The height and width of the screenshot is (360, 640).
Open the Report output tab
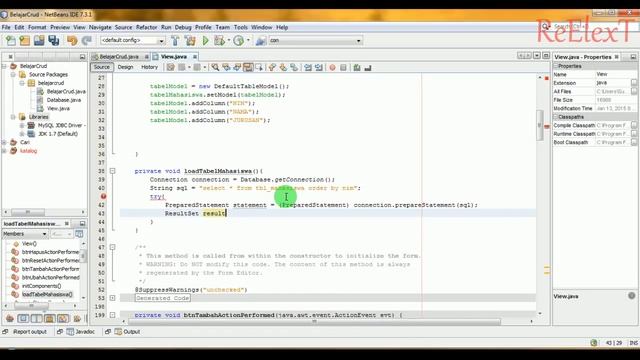30,332
